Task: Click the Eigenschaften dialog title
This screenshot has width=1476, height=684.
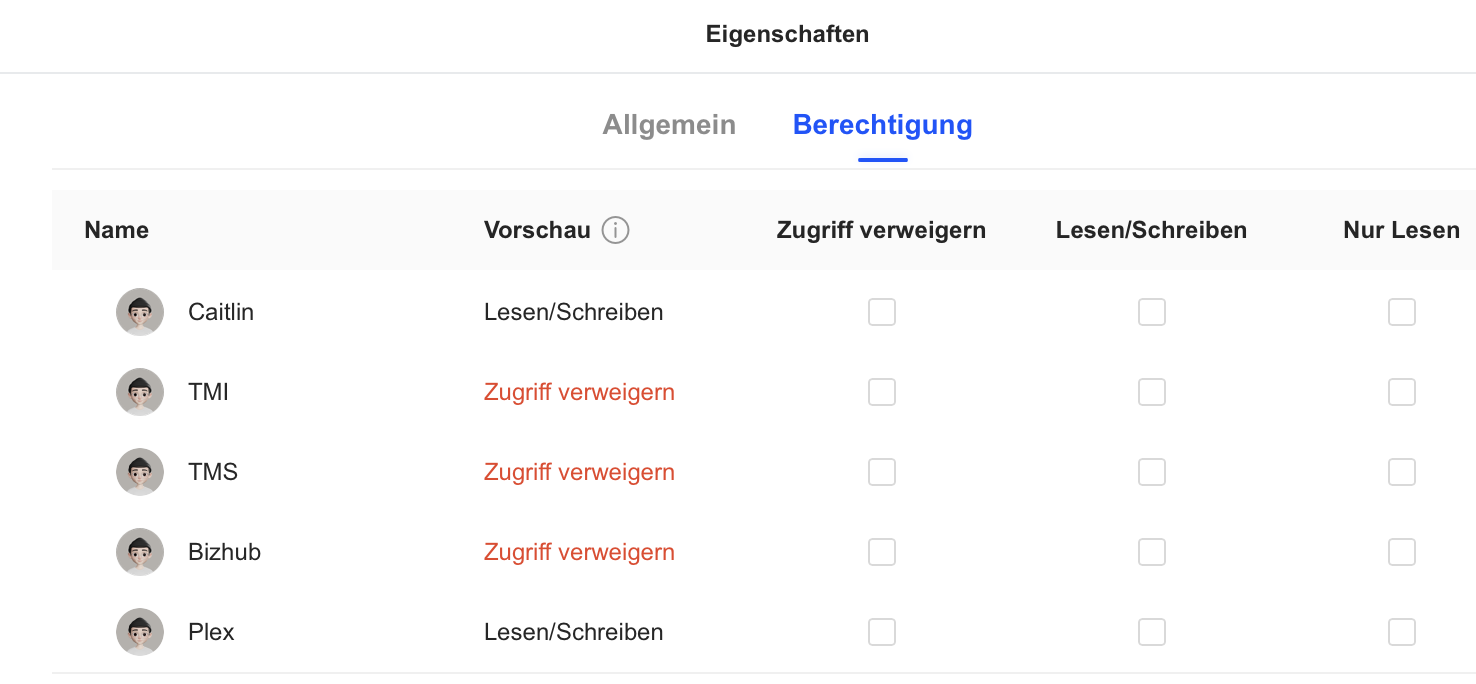Action: [787, 34]
